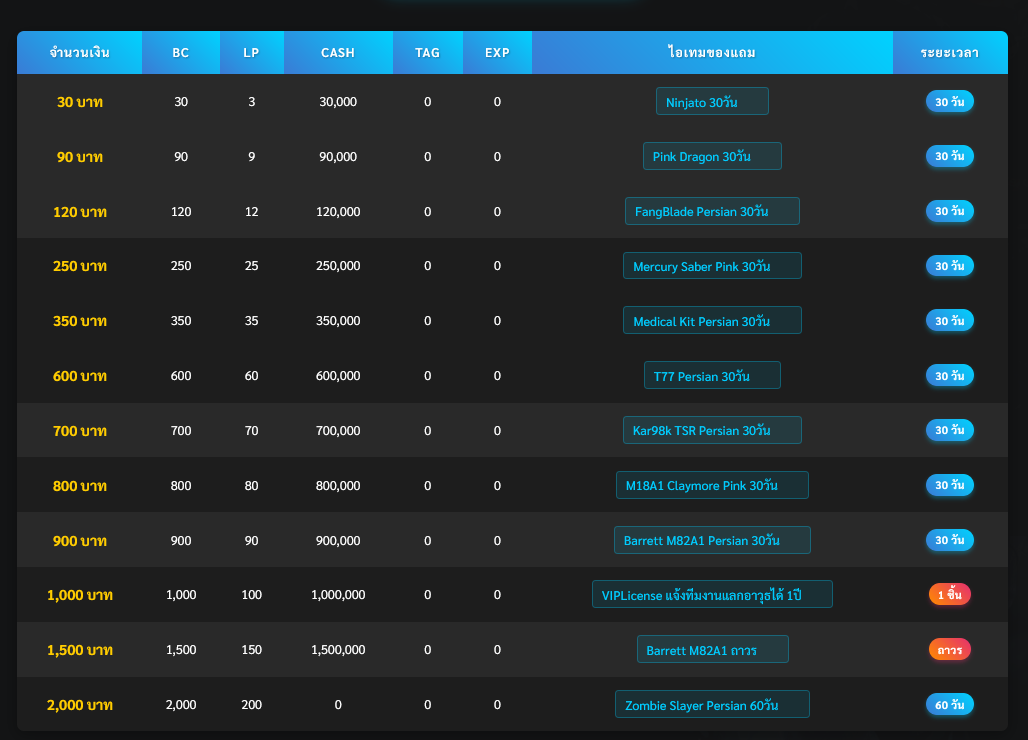Click the ไอเทมของแถม column header
Image resolution: width=1028 pixels, height=740 pixels.
click(712, 53)
